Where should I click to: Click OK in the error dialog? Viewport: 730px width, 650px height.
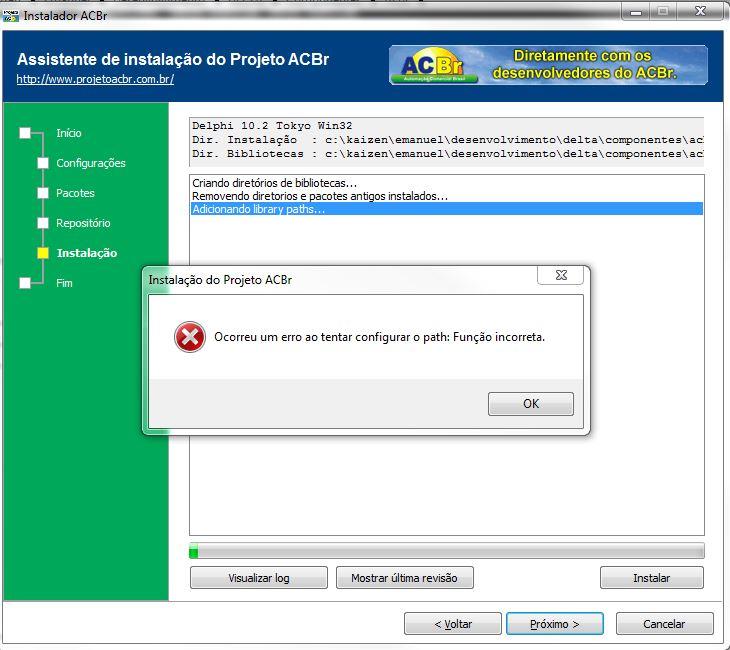pos(531,404)
